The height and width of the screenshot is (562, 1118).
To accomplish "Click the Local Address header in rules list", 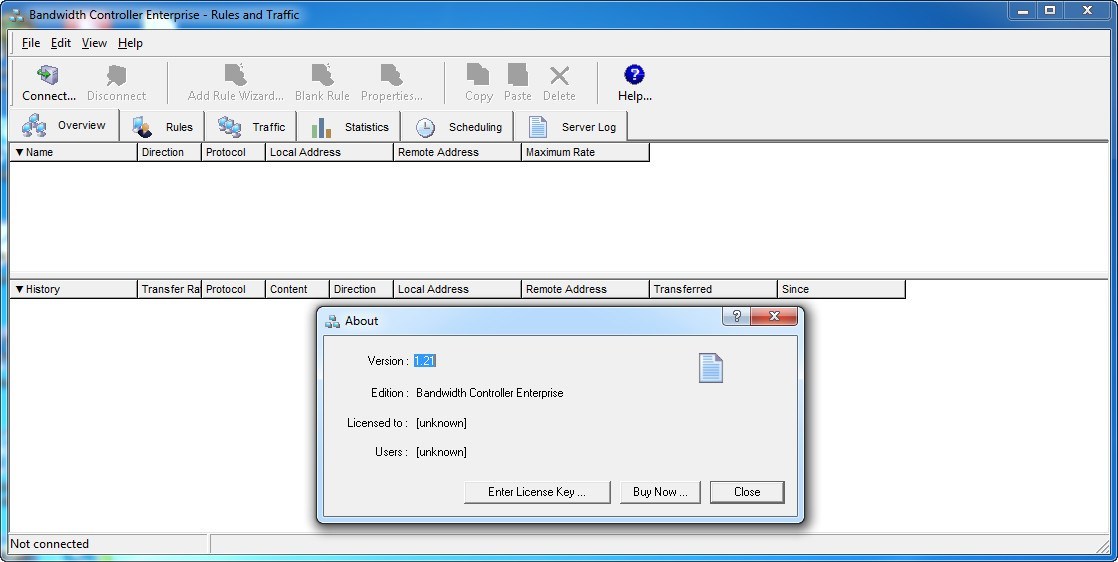I will (x=329, y=152).
